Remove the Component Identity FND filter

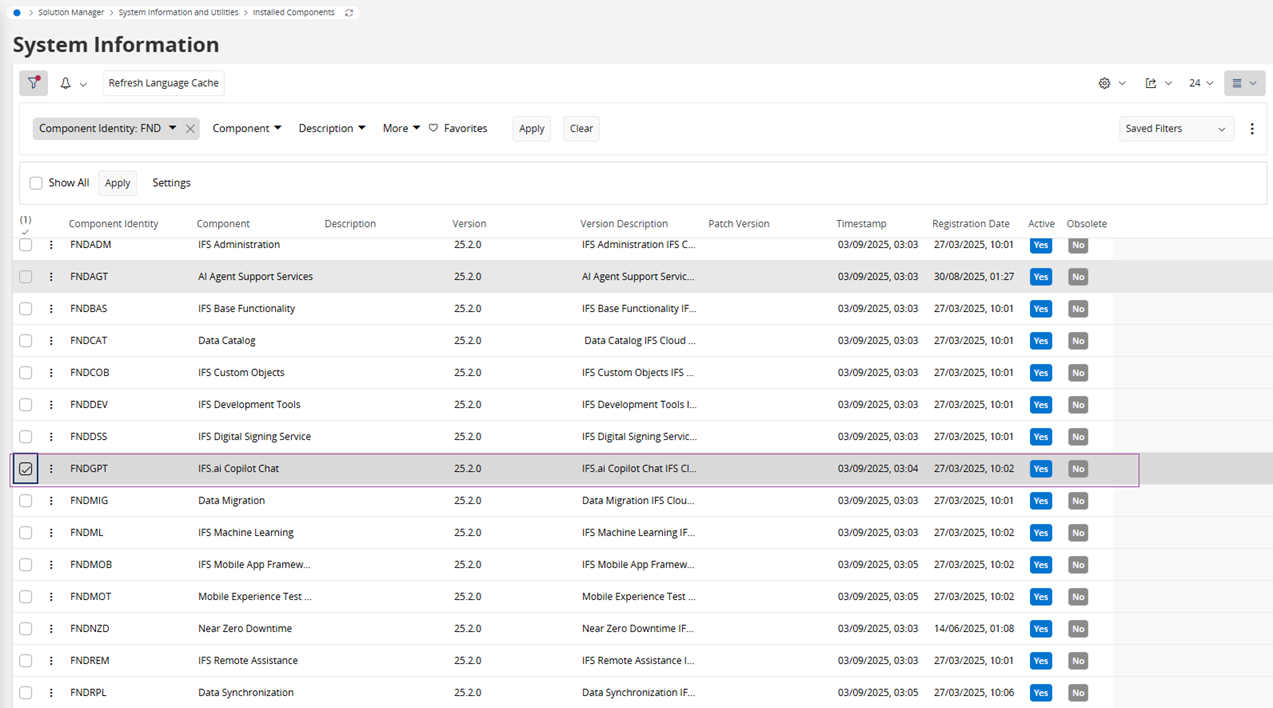pos(190,129)
